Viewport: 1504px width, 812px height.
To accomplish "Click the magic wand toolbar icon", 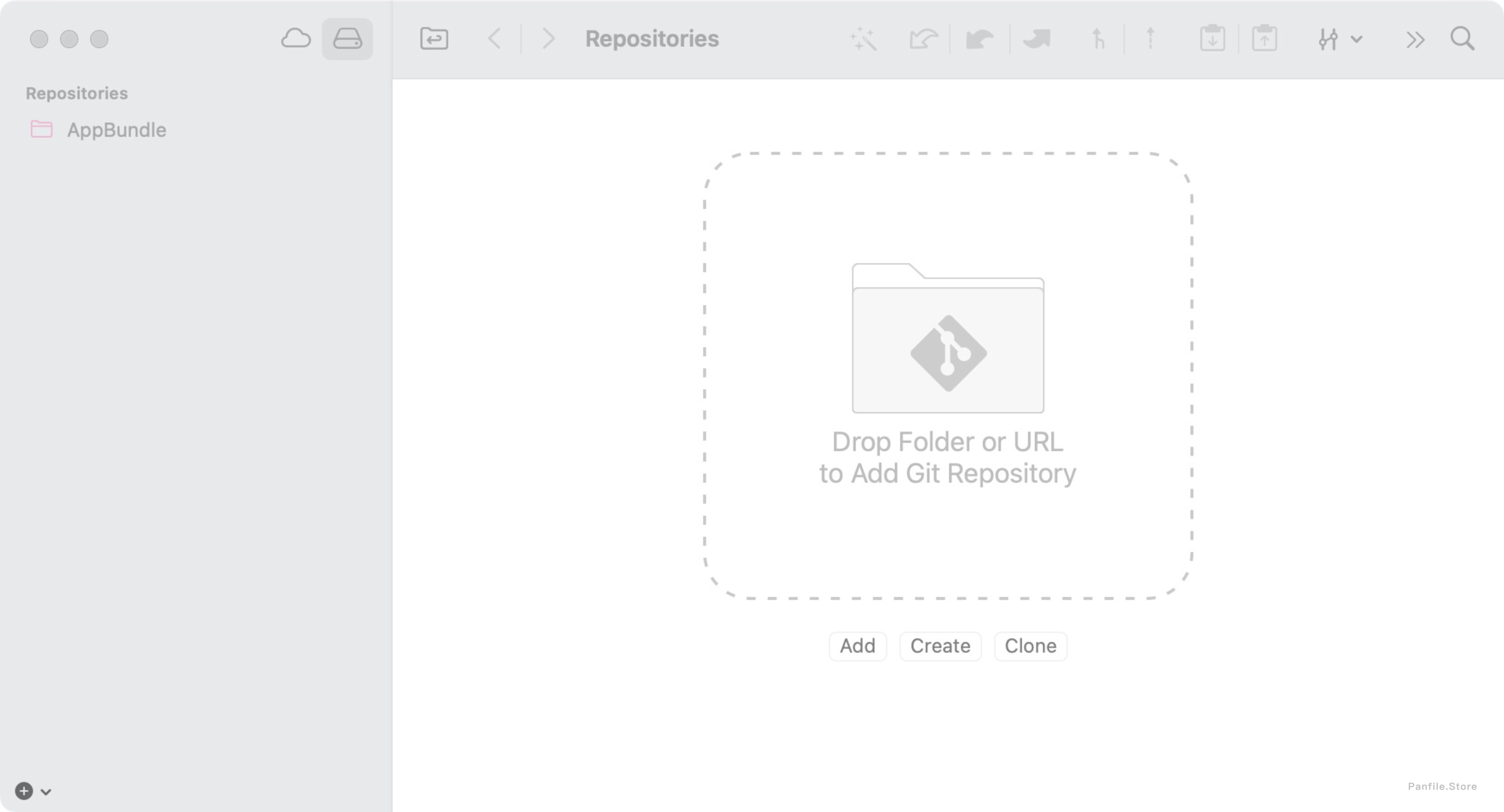I will [x=864, y=39].
